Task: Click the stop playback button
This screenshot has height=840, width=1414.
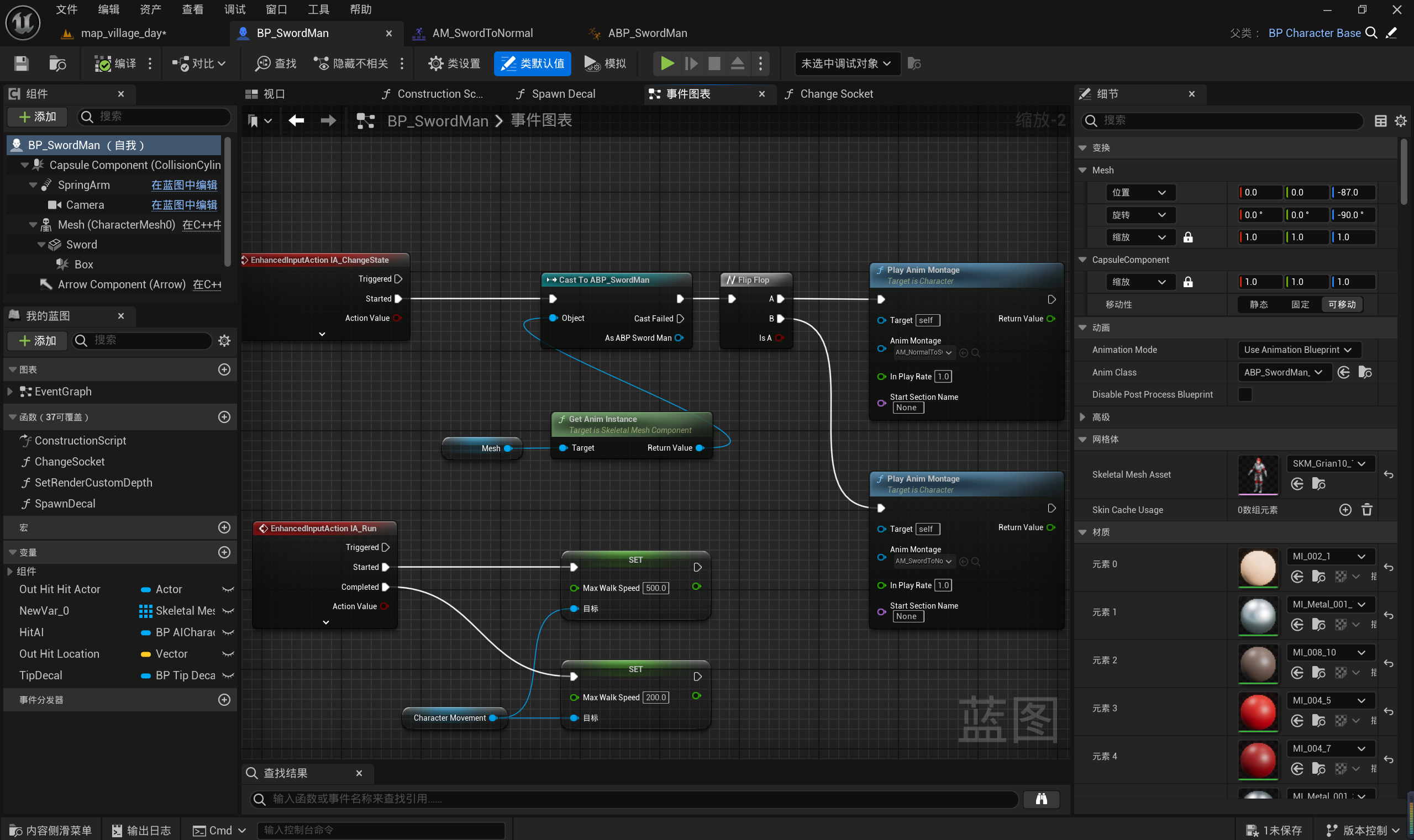Action: tap(714, 64)
